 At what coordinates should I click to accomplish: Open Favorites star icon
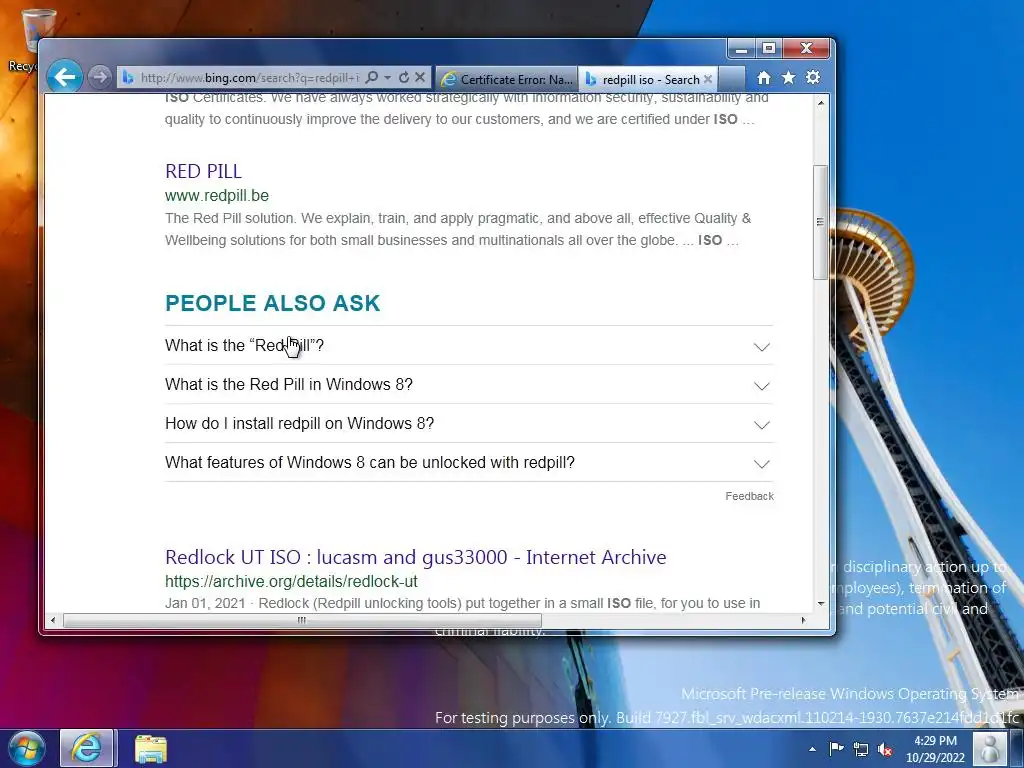click(788, 78)
